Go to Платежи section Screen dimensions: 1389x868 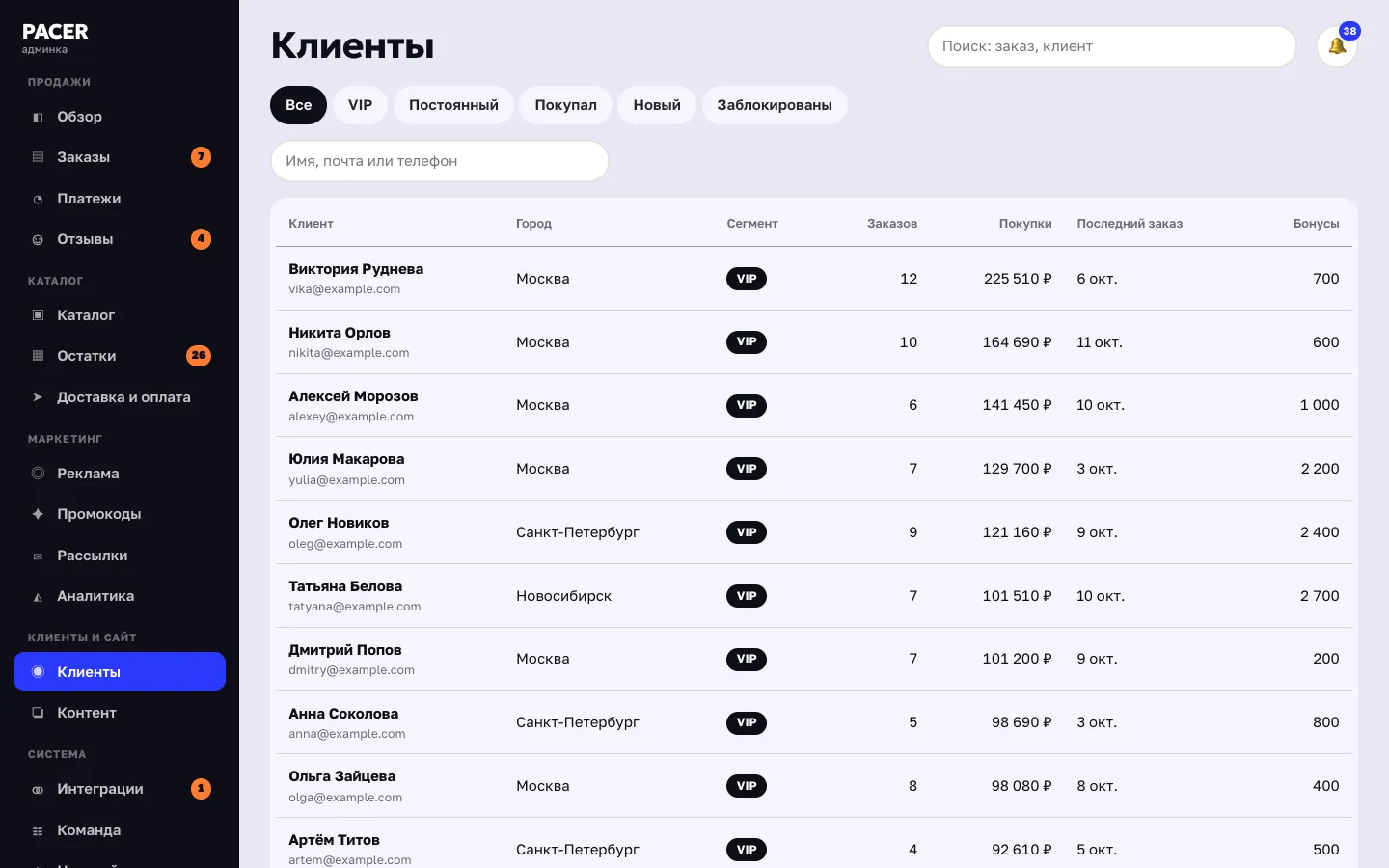(x=120, y=199)
